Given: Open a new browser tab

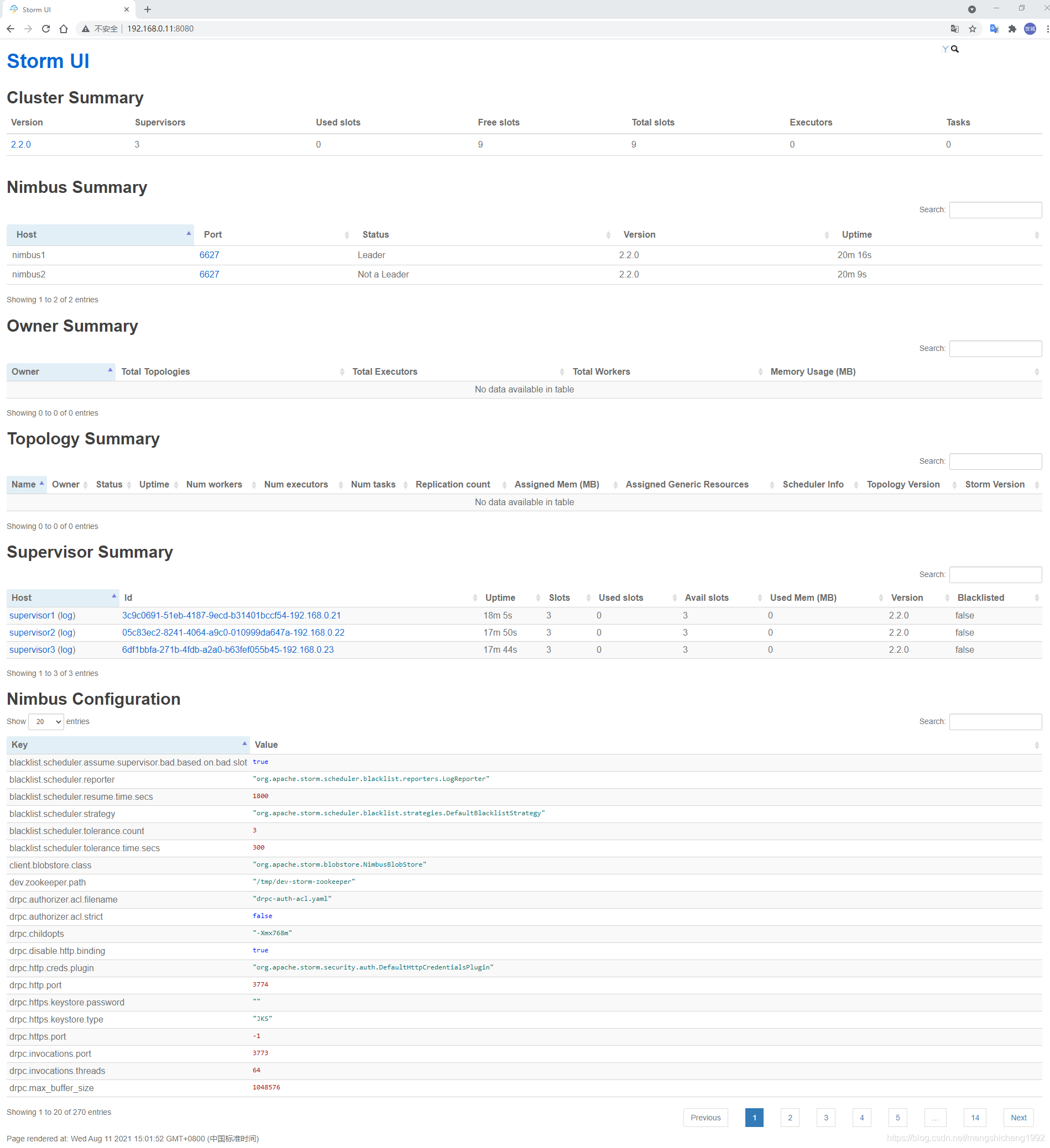Looking at the screenshot, I should pyautogui.click(x=148, y=9).
